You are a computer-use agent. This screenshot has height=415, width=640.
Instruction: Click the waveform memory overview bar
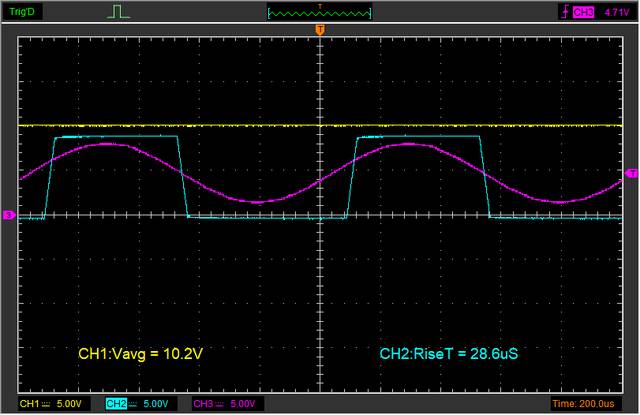[x=320, y=13]
